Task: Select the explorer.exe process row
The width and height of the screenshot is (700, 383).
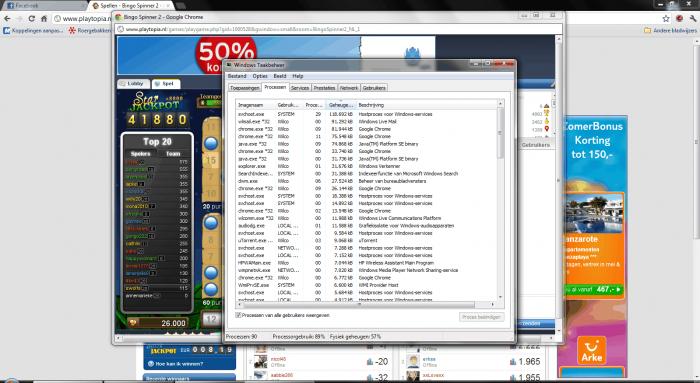Action: (x=366, y=166)
